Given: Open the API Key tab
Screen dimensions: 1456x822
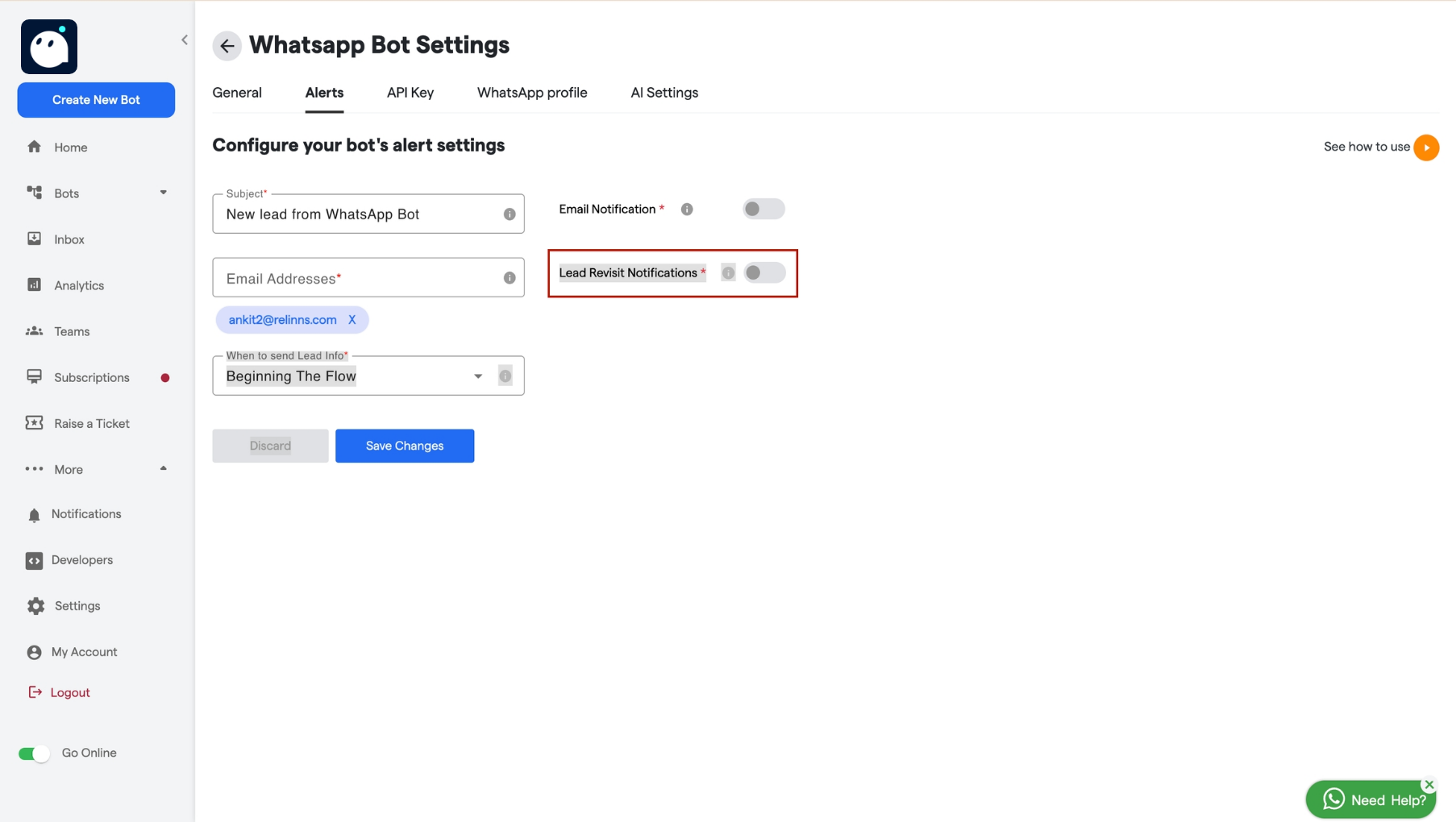Looking at the screenshot, I should coord(410,93).
